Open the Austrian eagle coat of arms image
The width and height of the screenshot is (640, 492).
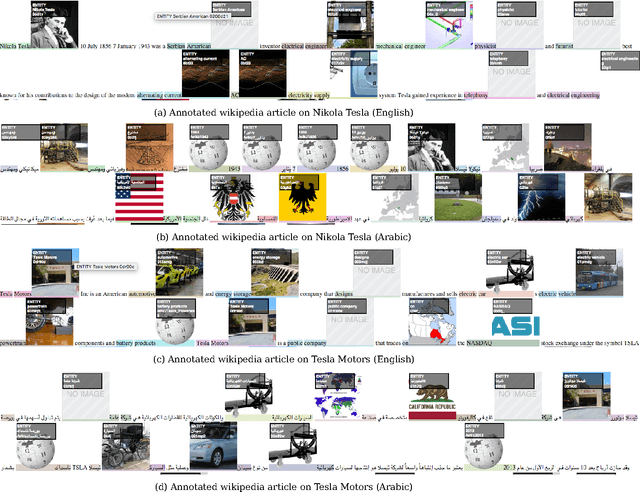tap(233, 197)
